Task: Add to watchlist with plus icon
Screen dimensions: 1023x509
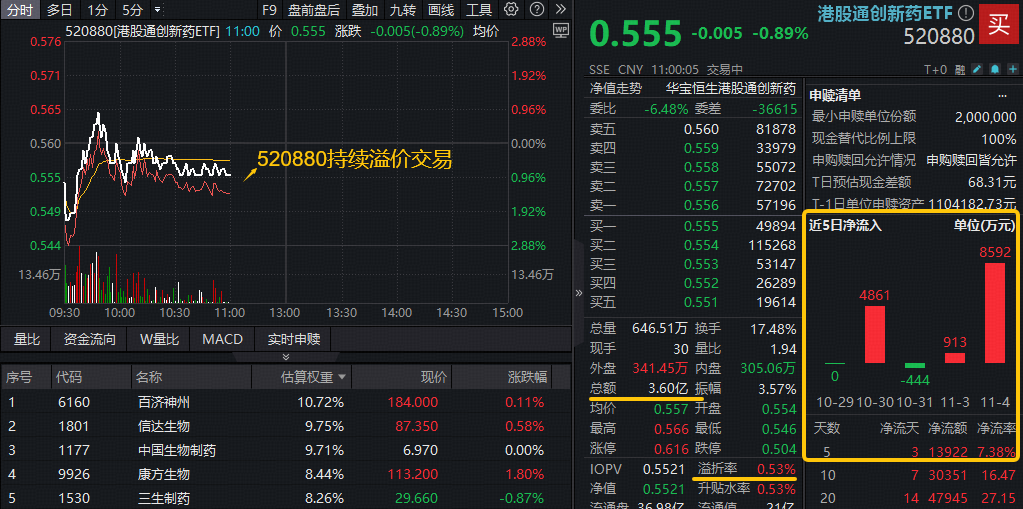Action: (1013, 69)
